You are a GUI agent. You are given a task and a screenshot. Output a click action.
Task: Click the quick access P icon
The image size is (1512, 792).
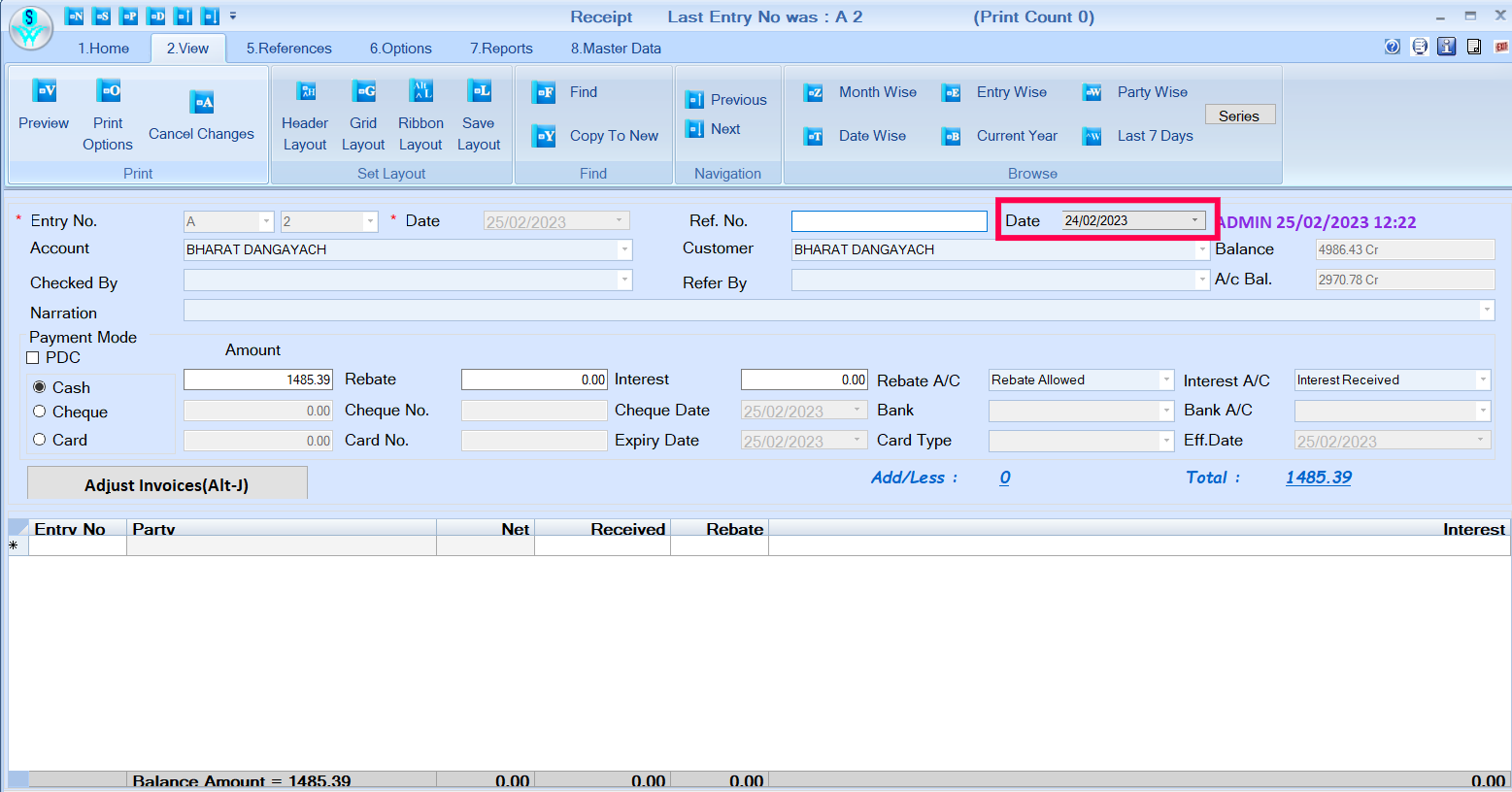(x=129, y=16)
